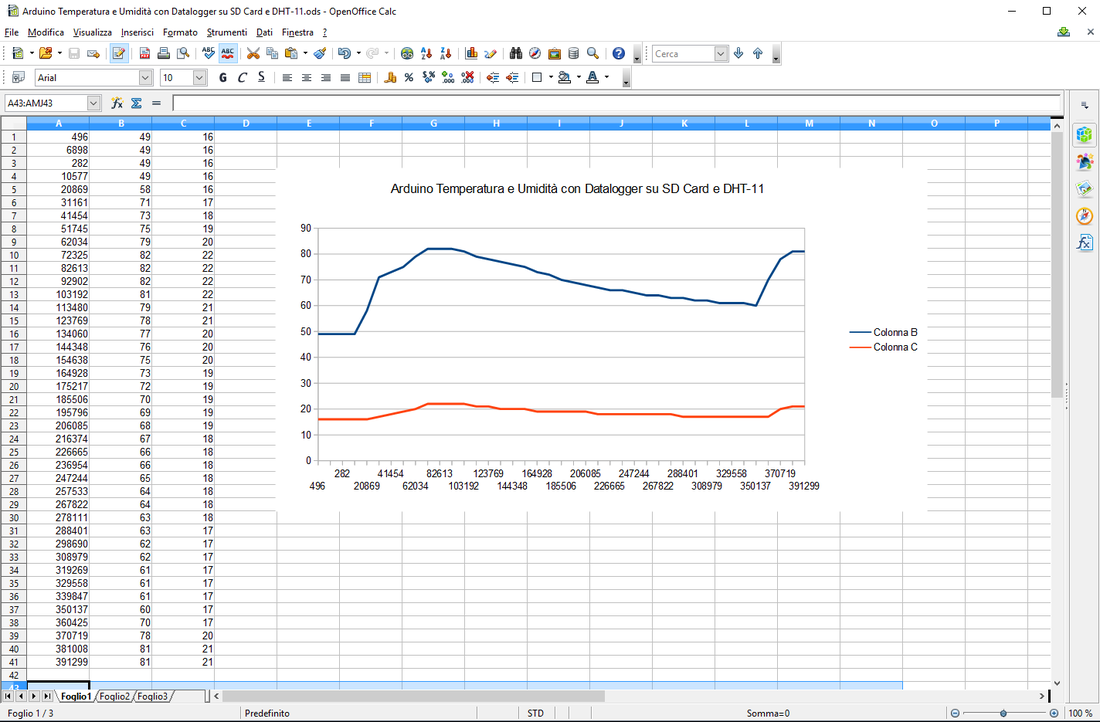Toggle Data Sources database icon

point(573,53)
